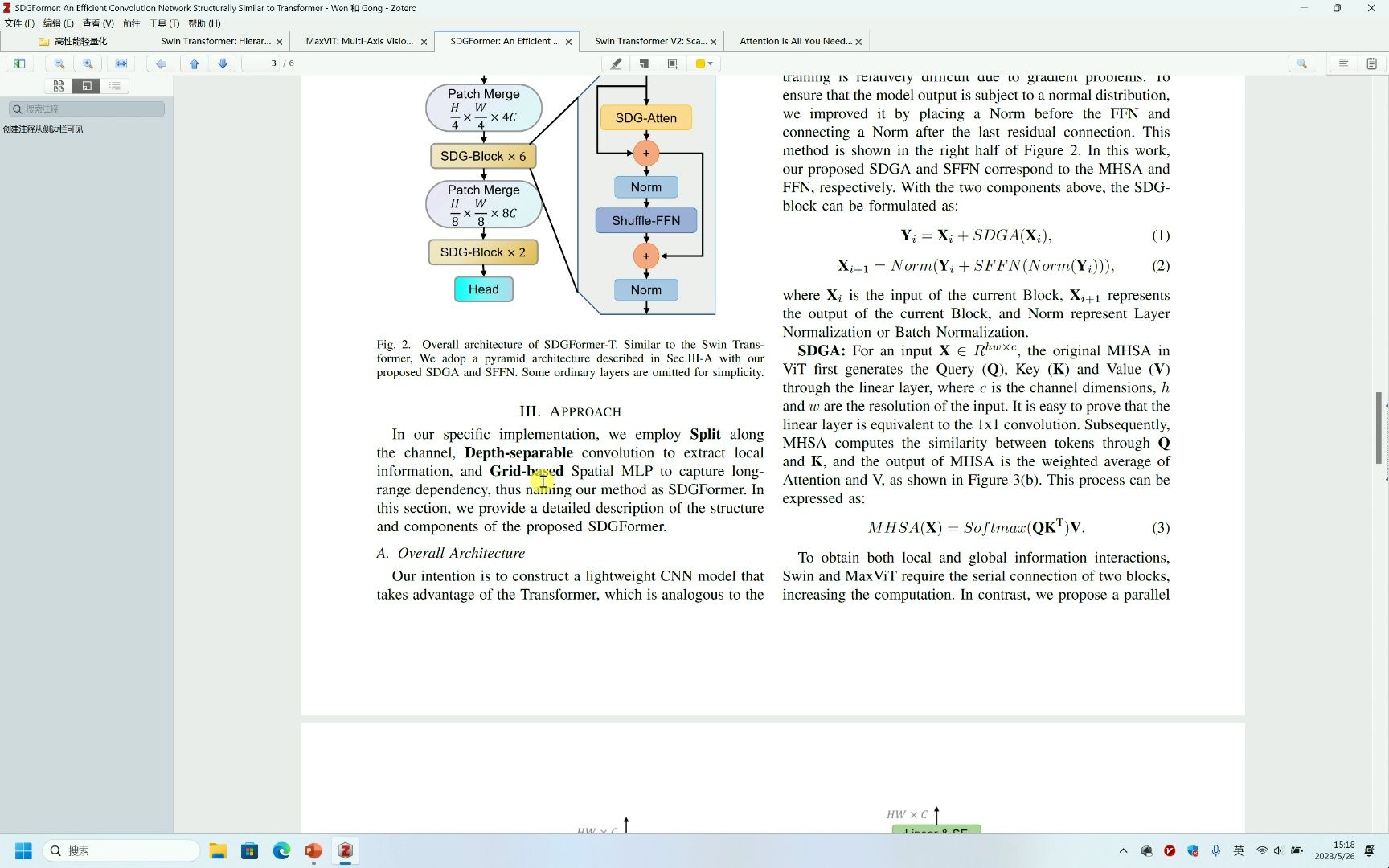Open the annotation color dropdown
Viewport: 1389px width, 868px height.
tap(704, 63)
